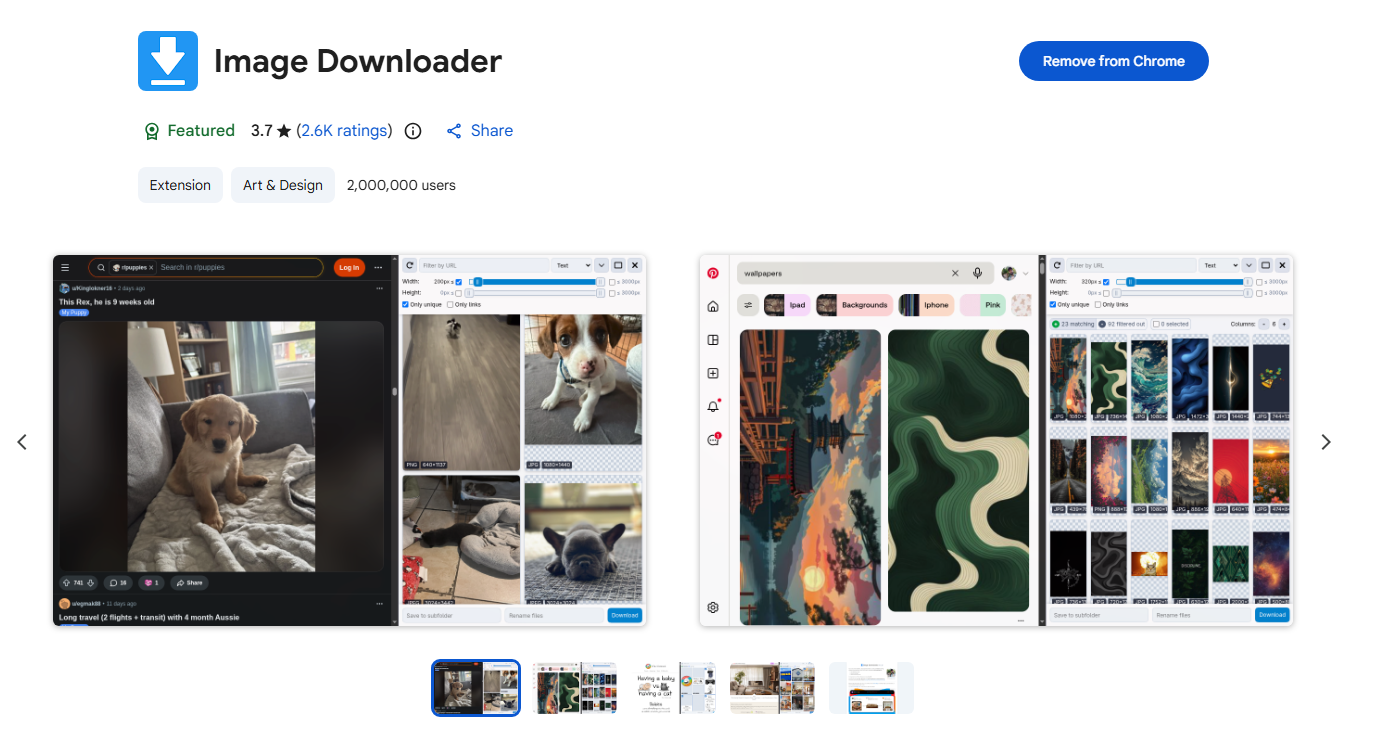Click Pinterest Home icon in sidebar
Viewport: 1392px width, 745px height.
point(713,306)
